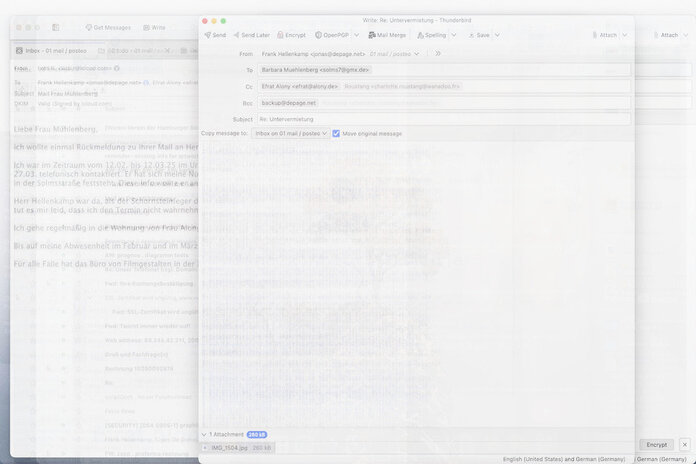Click subject text Mail Frau Mühlenberg
The height and width of the screenshot is (464, 696).
pos(67,94)
